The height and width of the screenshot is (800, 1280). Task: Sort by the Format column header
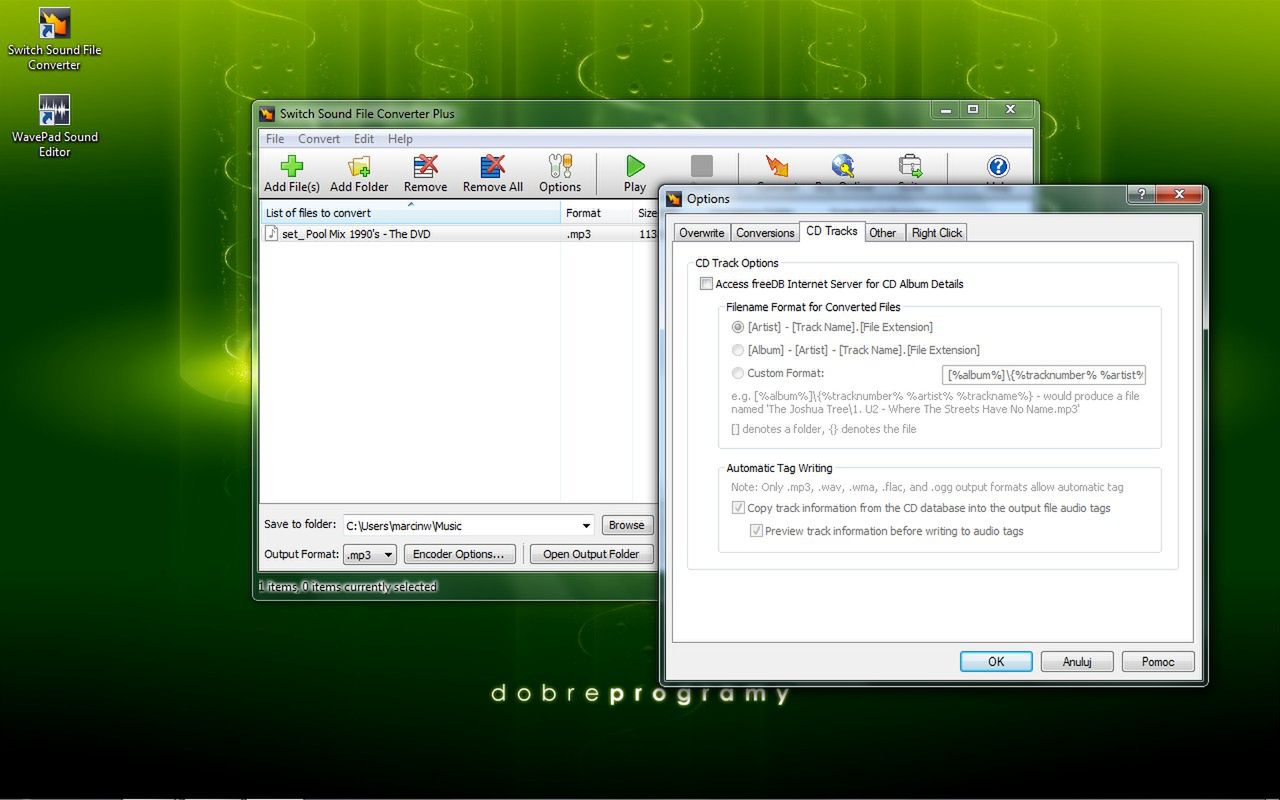pos(596,213)
